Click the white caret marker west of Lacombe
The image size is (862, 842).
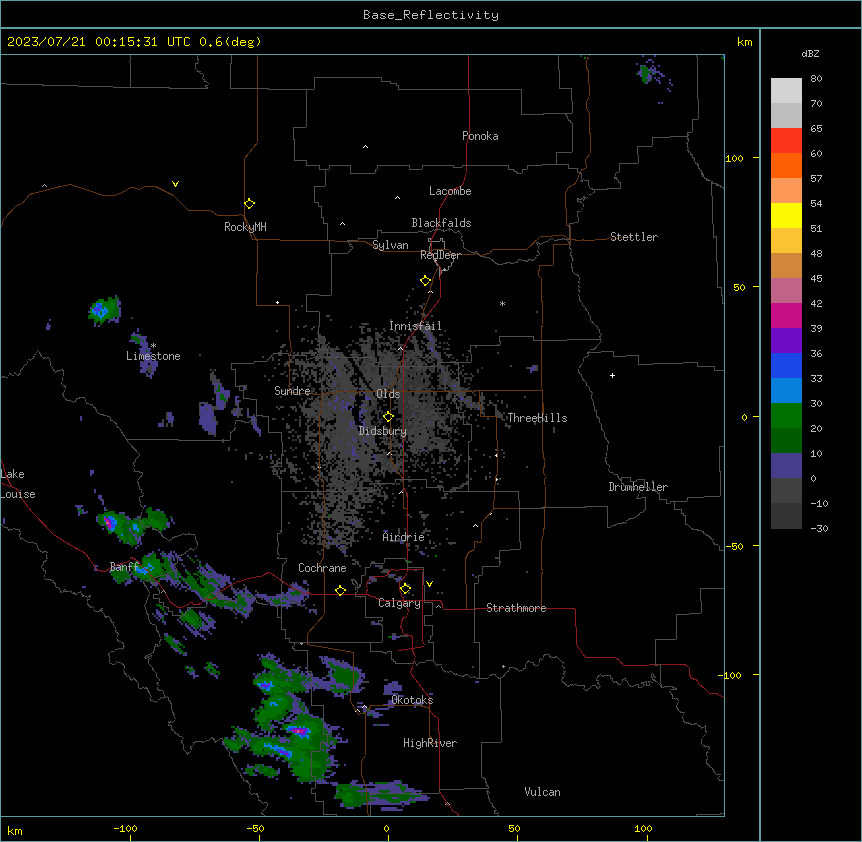397,197
